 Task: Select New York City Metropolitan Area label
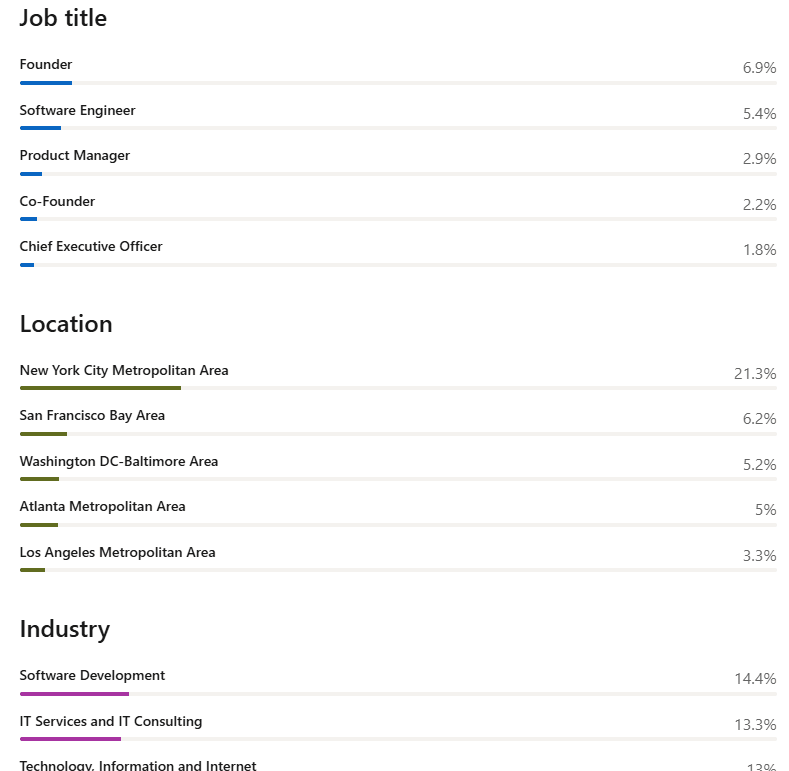tap(124, 371)
